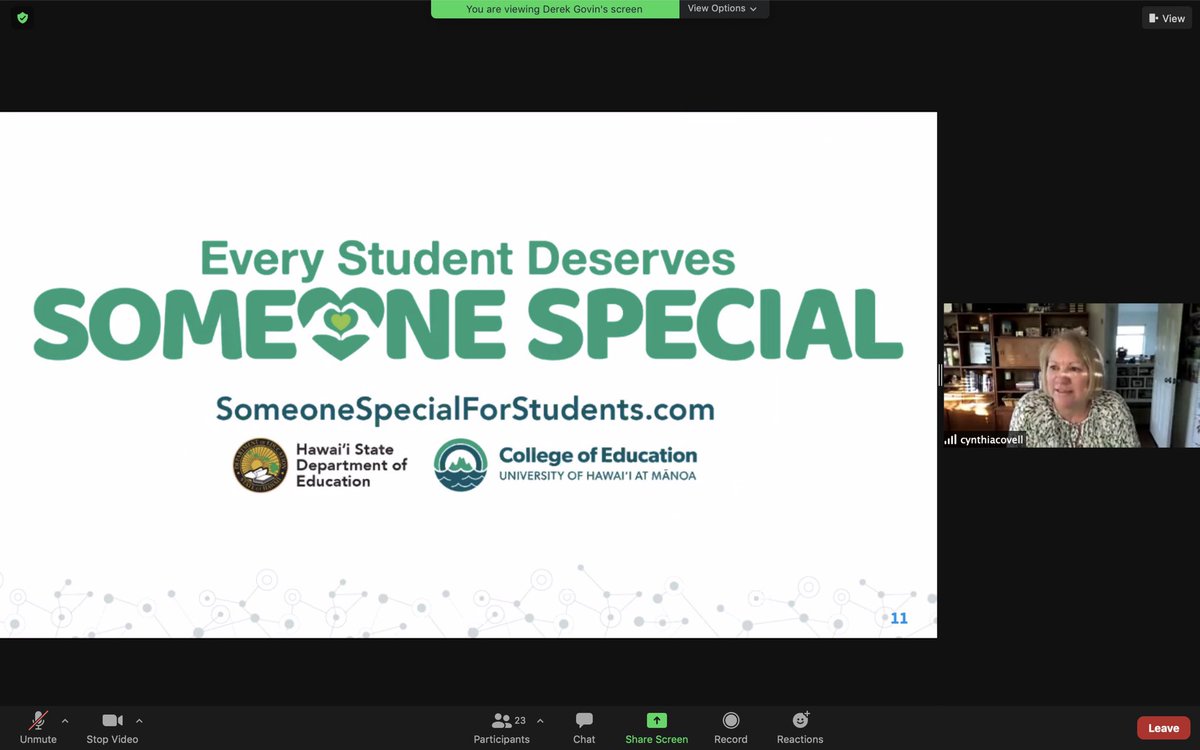The image size is (1200, 750).
Task: Expand the caret beside Participants
Action: click(540, 720)
